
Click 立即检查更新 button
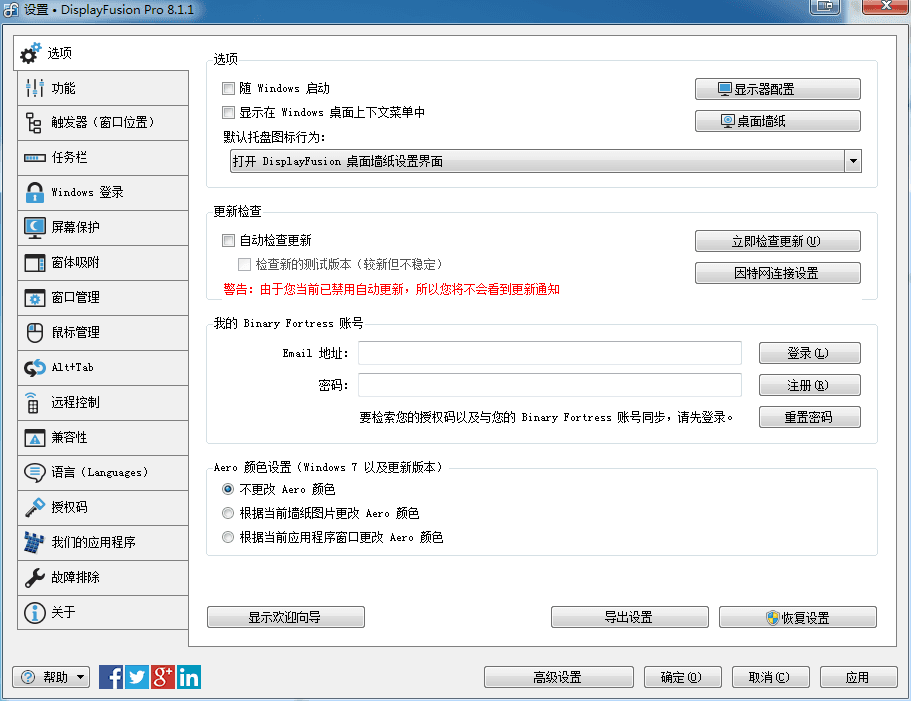[x=777, y=241]
